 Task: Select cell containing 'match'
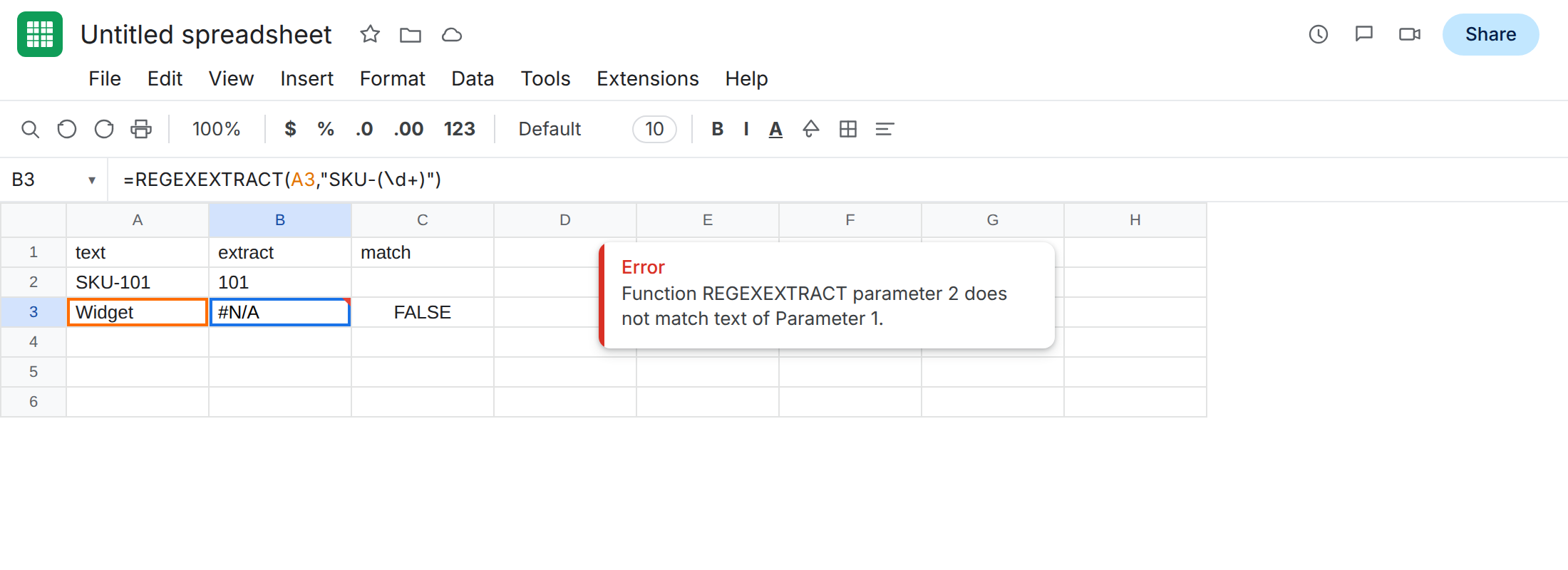(423, 252)
